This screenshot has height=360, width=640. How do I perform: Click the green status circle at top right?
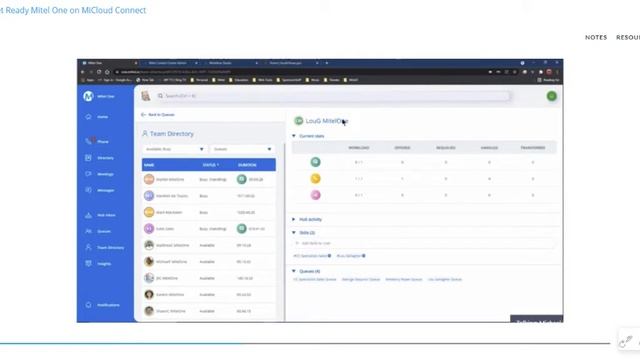coord(551,96)
